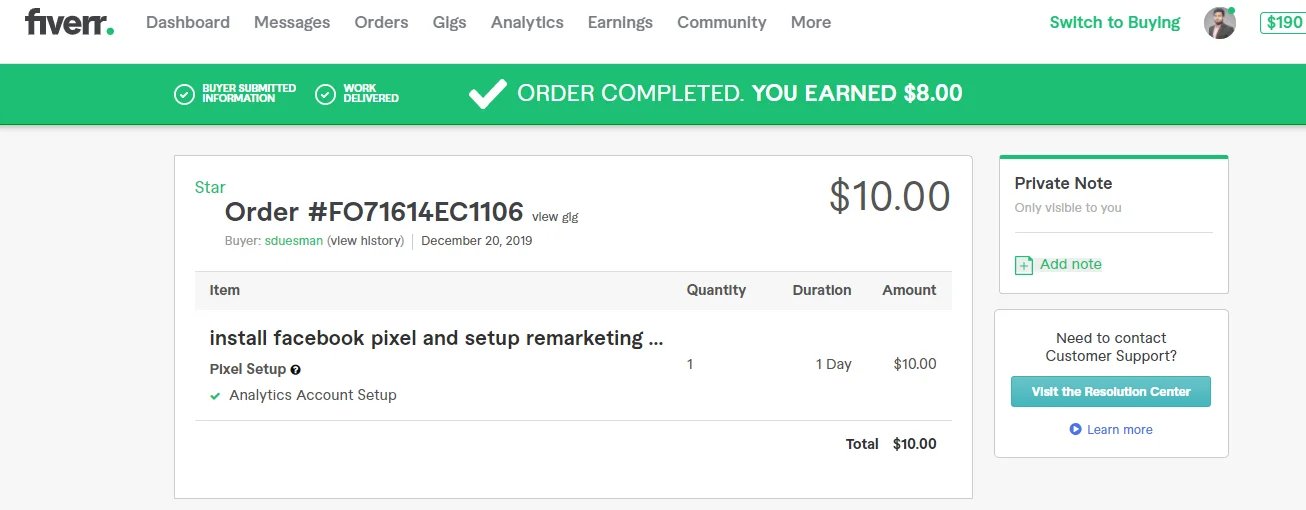The image size is (1306, 510).
Task: Click the Pixel Setup help icon
Action: [x=296, y=370]
